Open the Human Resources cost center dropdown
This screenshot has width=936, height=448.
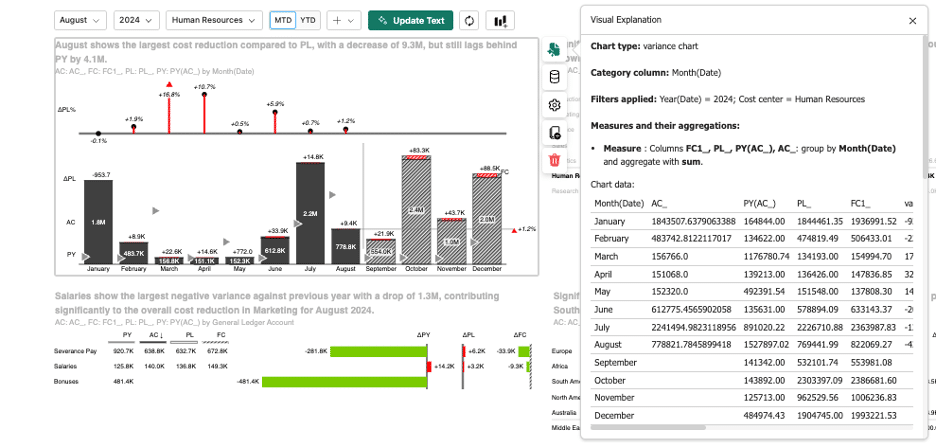(x=214, y=20)
